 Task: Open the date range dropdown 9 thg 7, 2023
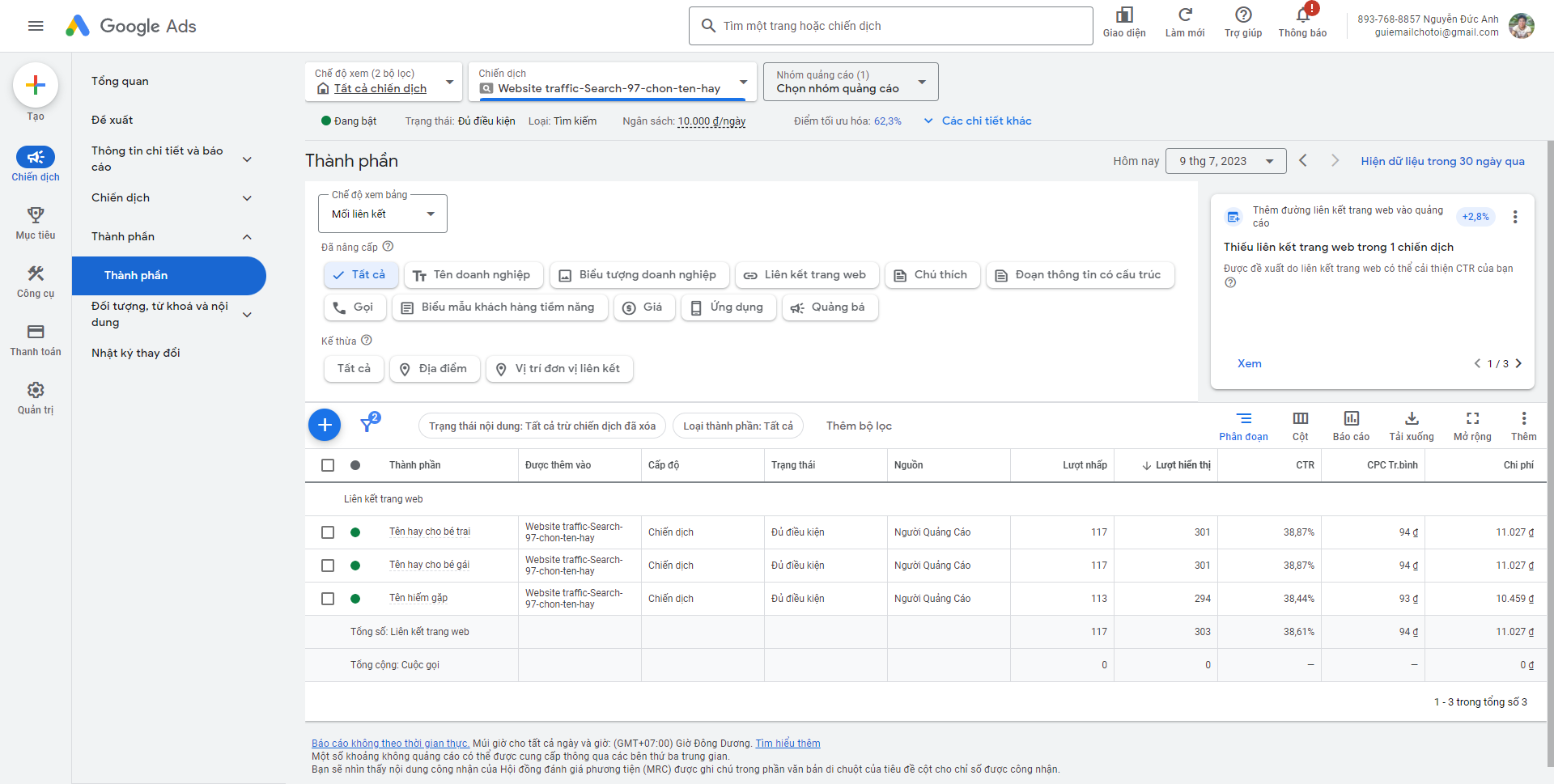(1225, 161)
